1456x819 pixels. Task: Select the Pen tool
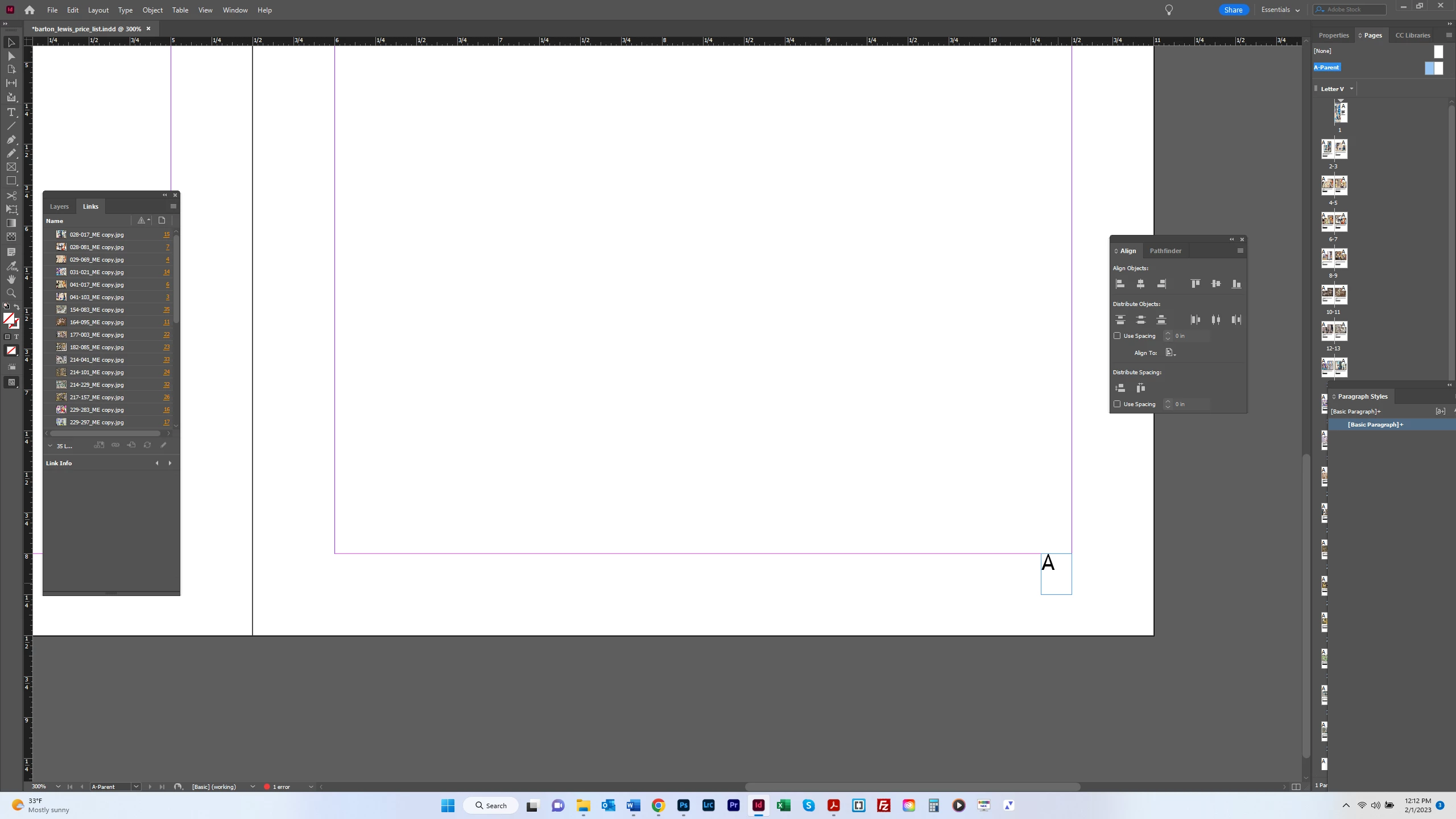(x=11, y=139)
